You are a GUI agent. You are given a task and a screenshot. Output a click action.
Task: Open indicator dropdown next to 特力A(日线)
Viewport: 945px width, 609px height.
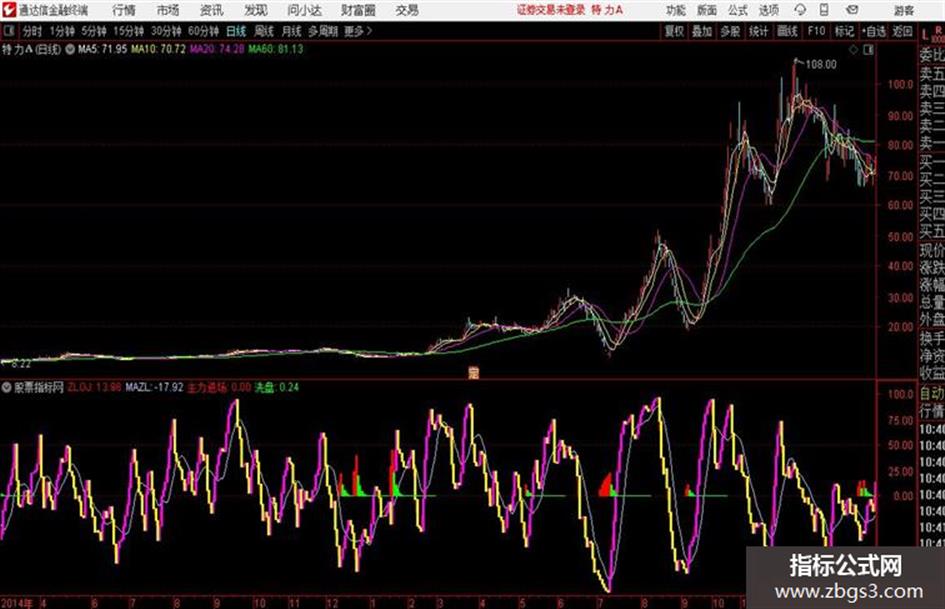click(70, 49)
